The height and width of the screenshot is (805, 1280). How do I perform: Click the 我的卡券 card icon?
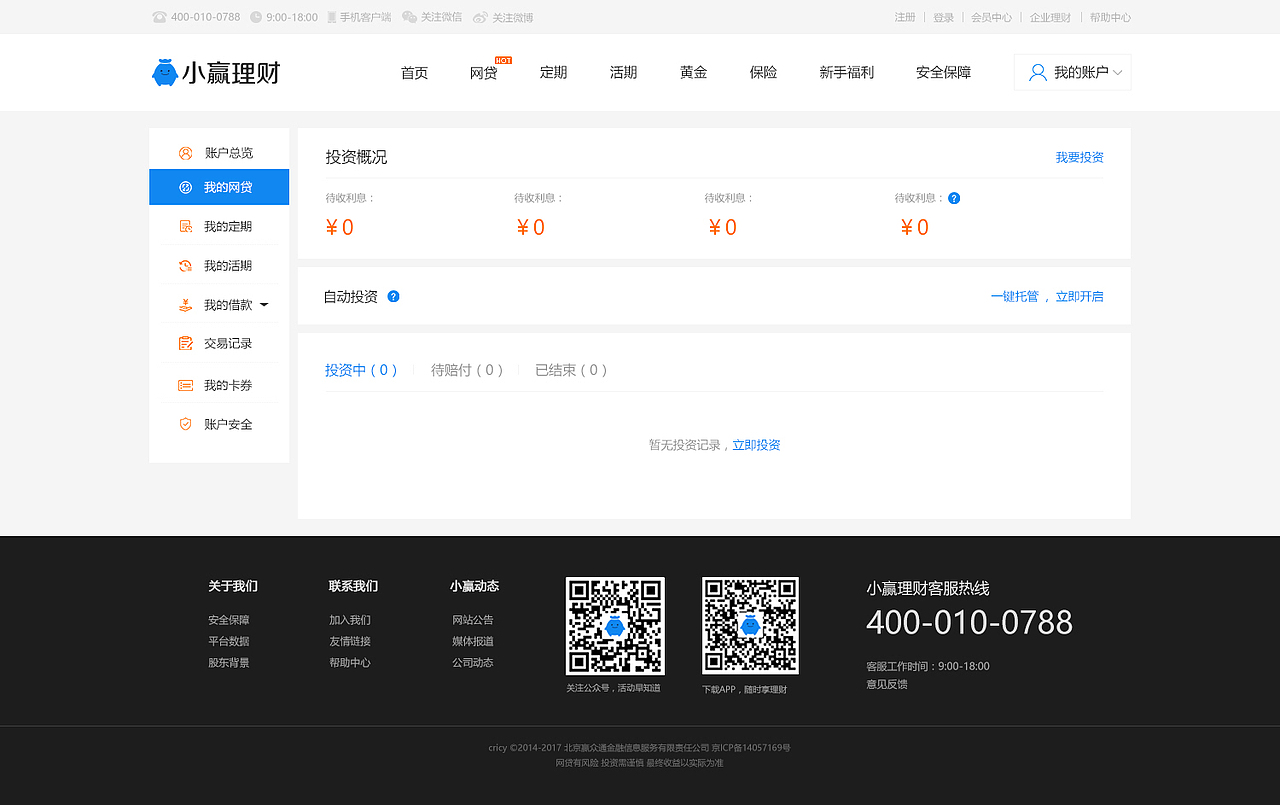pyautogui.click(x=184, y=383)
